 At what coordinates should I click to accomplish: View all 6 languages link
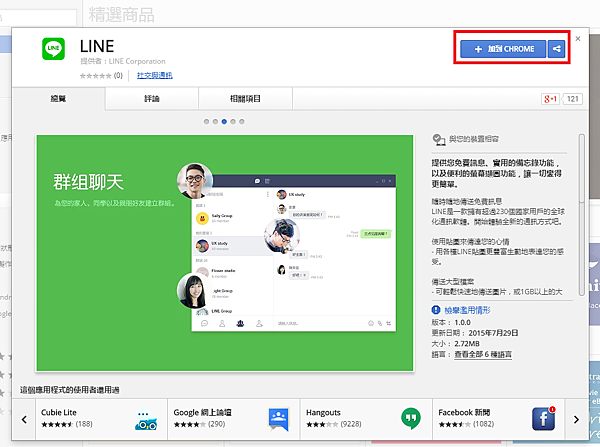click(x=483, y=354)
